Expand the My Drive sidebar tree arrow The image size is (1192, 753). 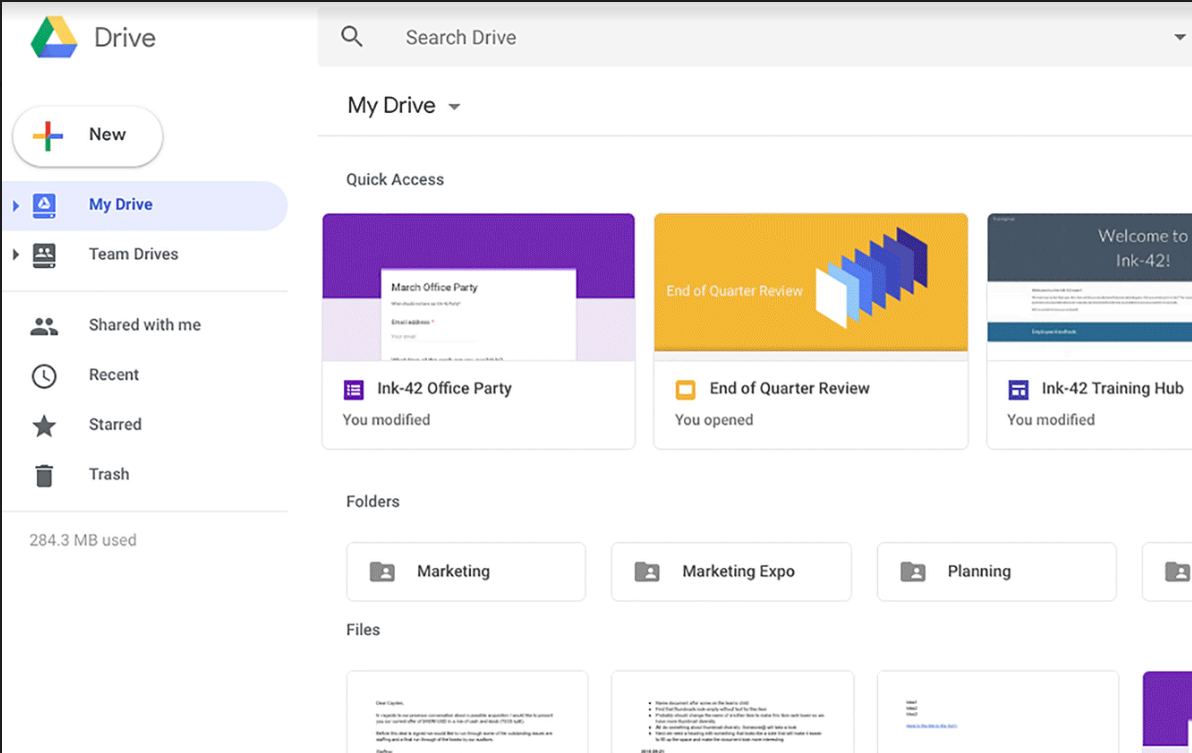click(14, 204)
